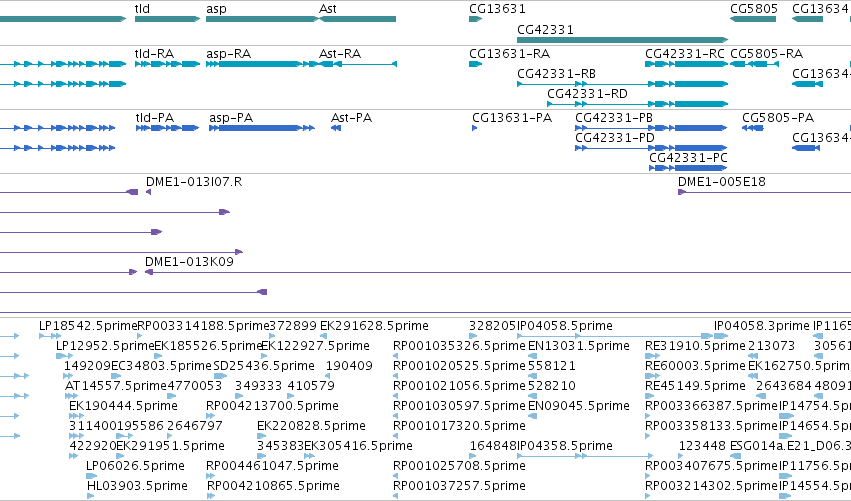Click the asp-PA protein label
The width and height of the screenshot is (851, 501).
[231, 118]
